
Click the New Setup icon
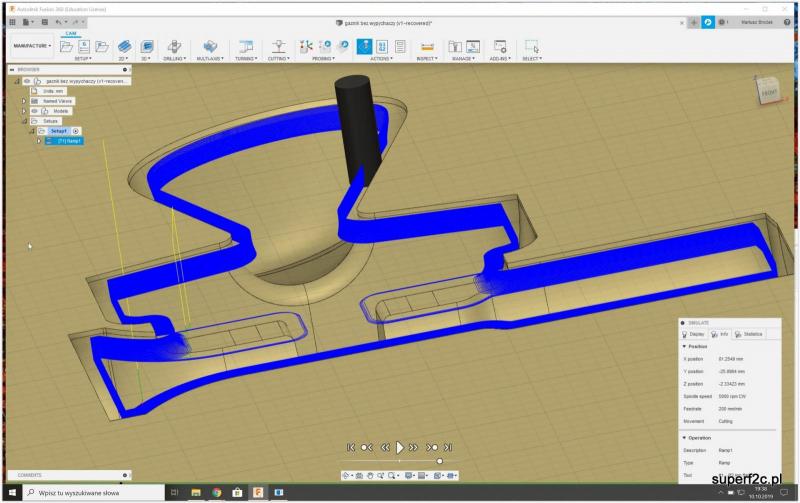click(64, 46)
